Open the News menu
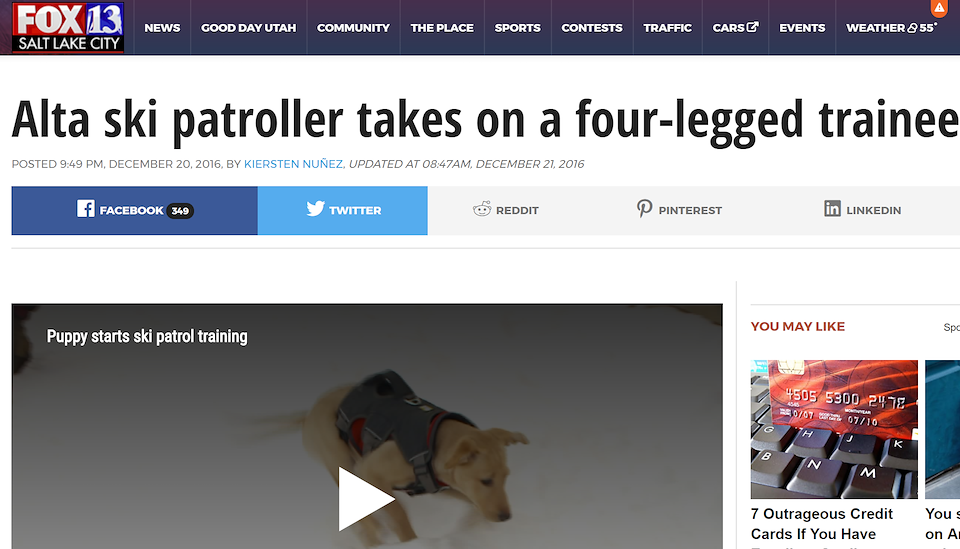The image size is (960, 549). [x=162, y=28]
